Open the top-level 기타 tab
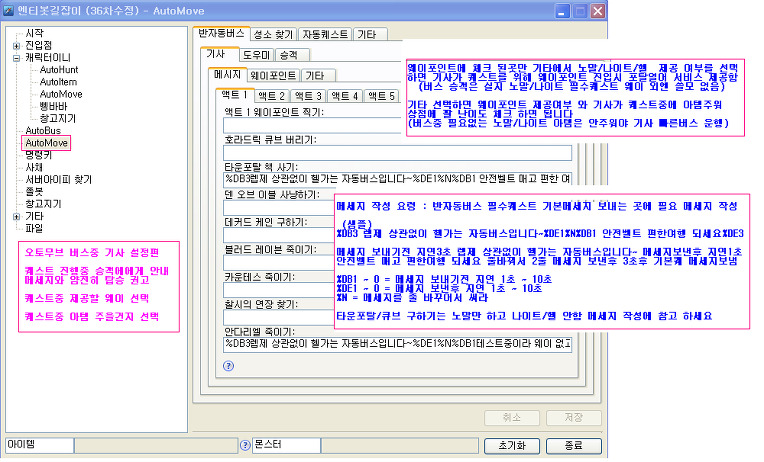 point(369,34)
